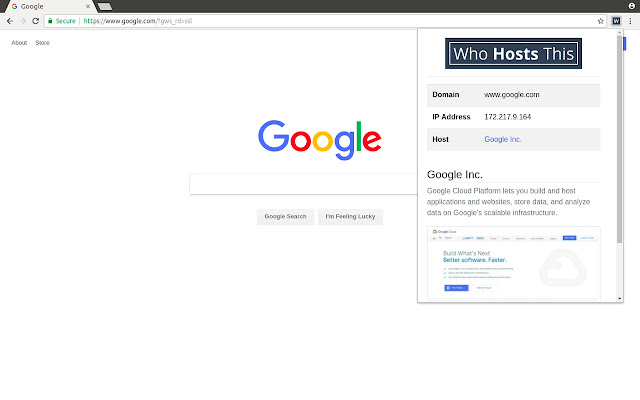Click the browser back arrow

10,21
